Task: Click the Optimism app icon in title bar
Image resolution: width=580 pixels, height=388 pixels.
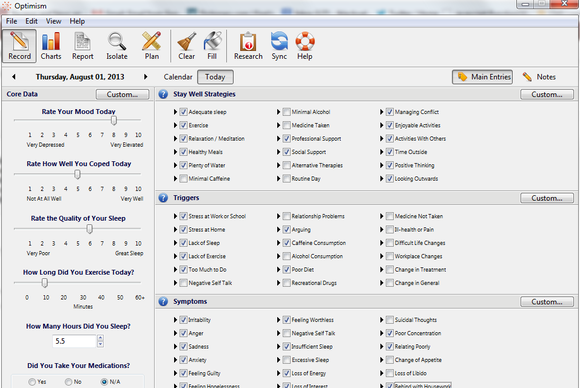Action: coord(7,6)
